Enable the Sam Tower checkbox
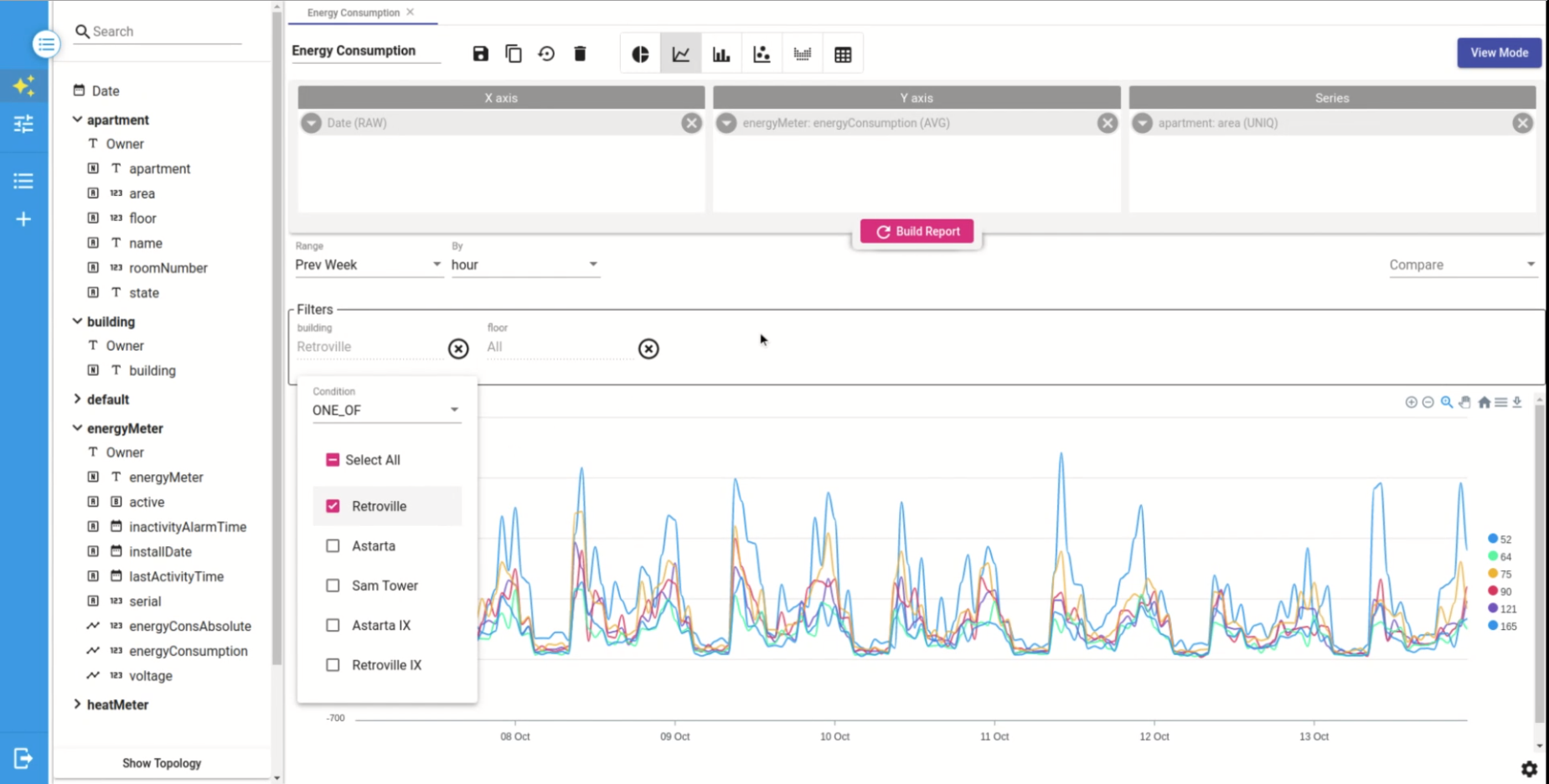 pos(333,585)
